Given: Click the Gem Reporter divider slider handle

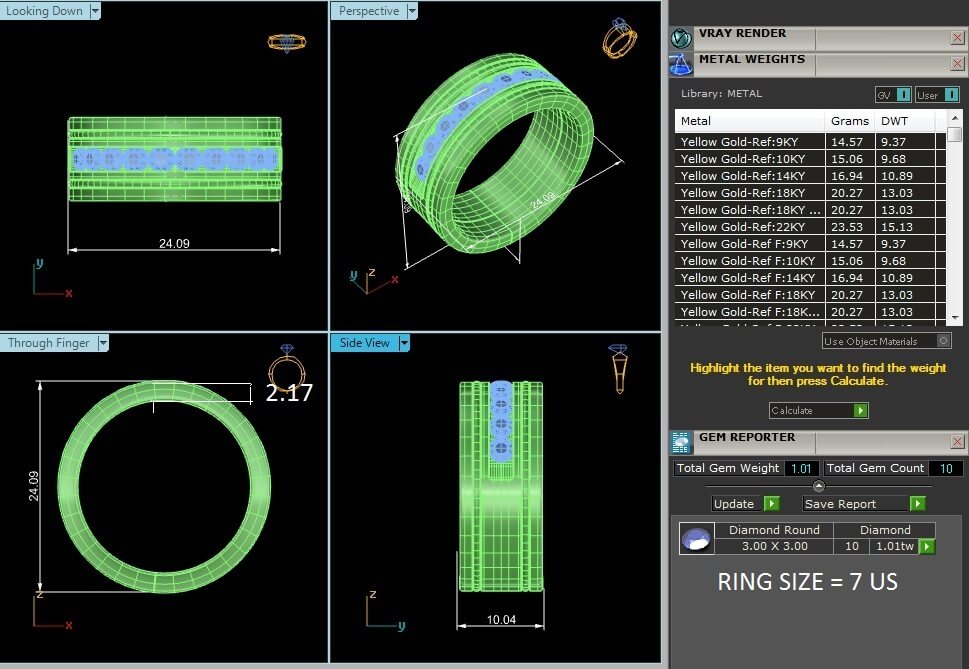Looking at the screenshot, I should (x=818, y=486).
